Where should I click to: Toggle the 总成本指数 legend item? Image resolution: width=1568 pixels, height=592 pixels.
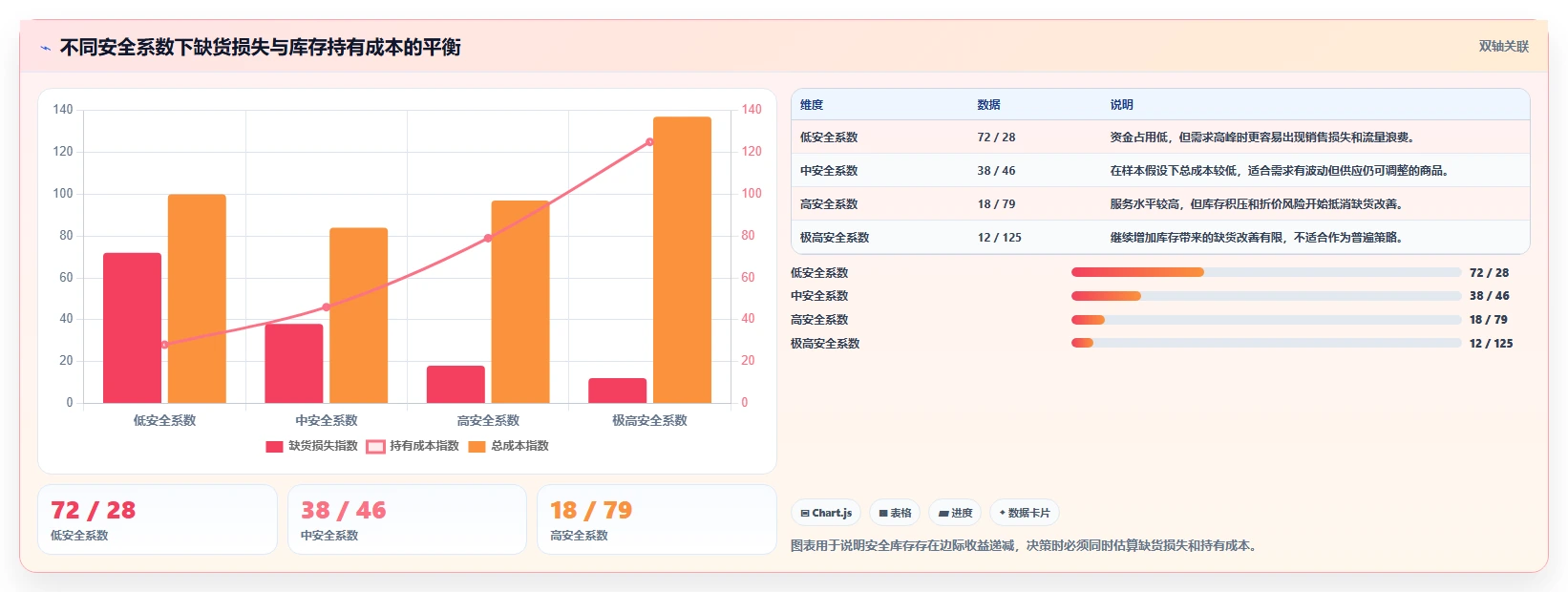pos(508,446)
